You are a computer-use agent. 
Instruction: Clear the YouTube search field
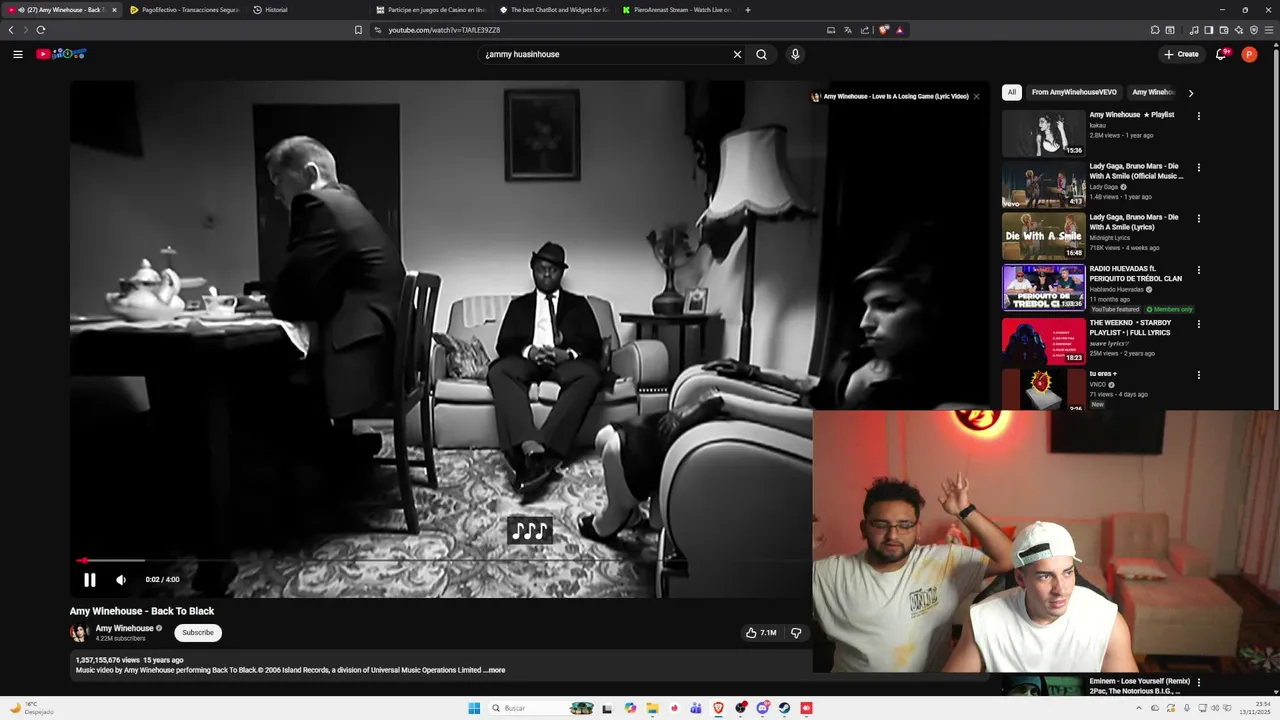click(x=737, y=54)
